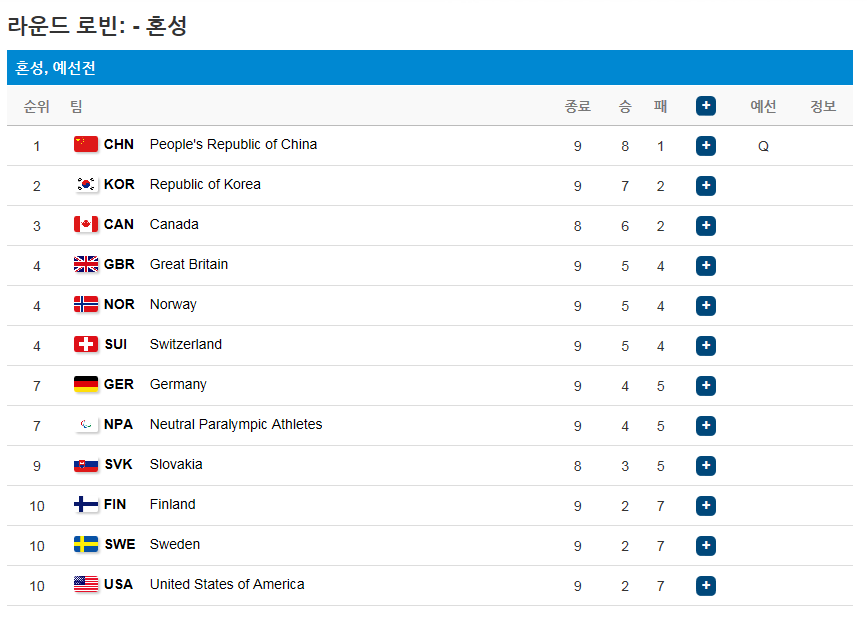The height and width of the screenshot is (617, 867).
Task: Open the Sweden row plus button
Action: (706, 546)
